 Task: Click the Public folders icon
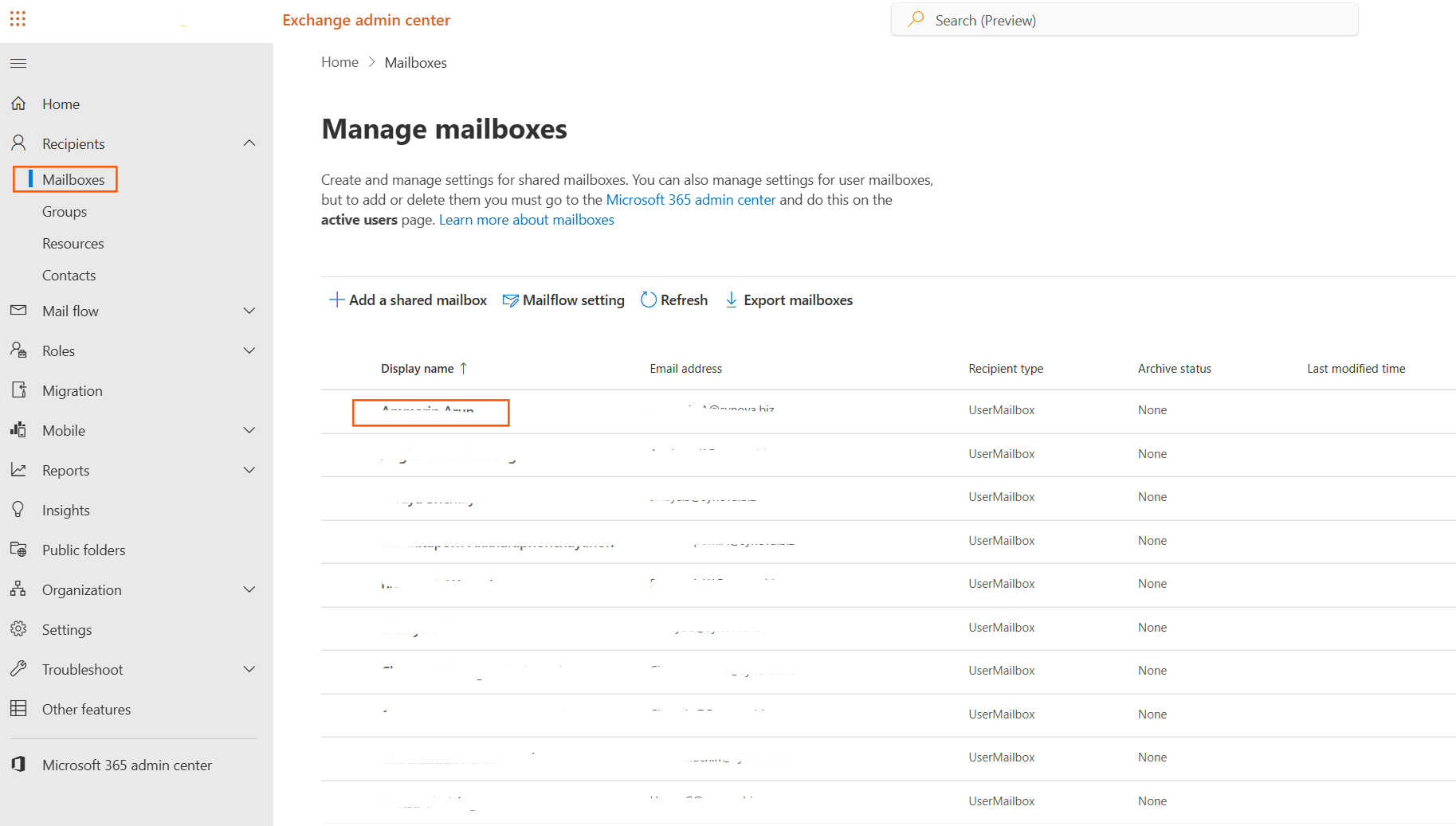point(18,550)
